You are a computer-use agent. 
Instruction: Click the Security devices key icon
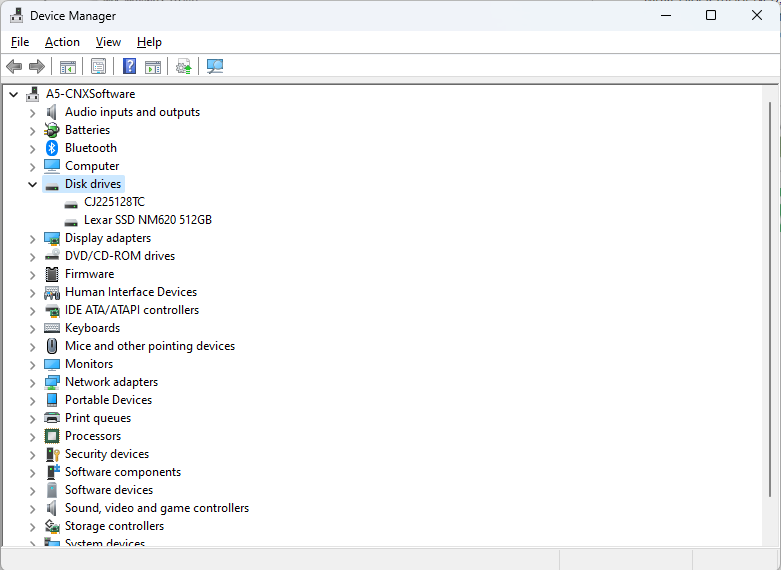coord(52,454)
